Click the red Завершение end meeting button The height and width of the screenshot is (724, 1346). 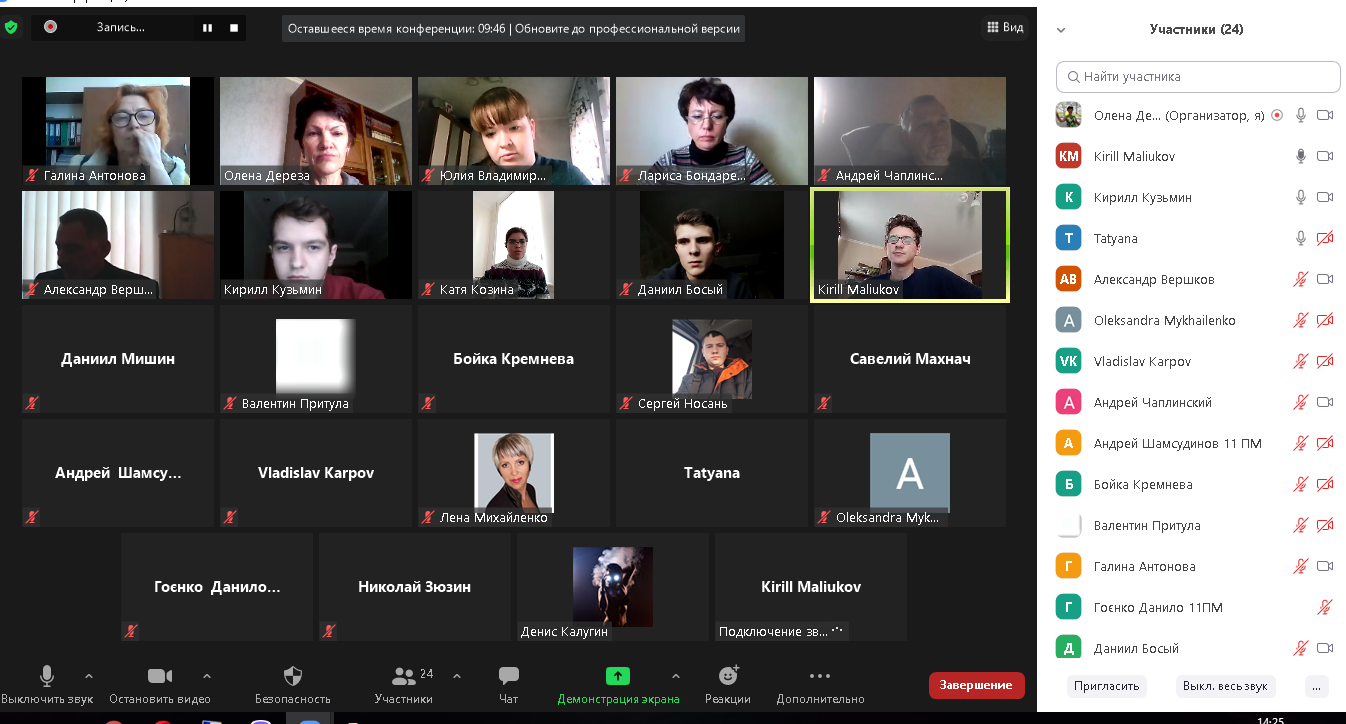[976, 685]
